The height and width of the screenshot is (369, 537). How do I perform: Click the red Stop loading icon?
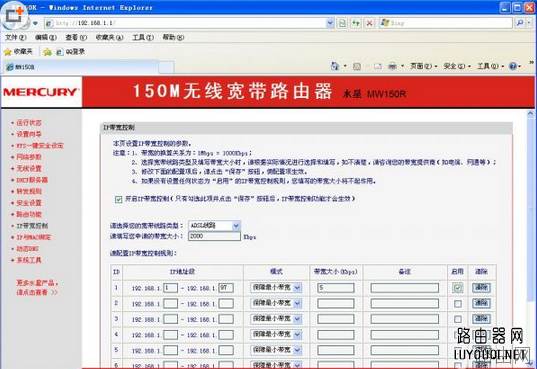click(370, 23)
